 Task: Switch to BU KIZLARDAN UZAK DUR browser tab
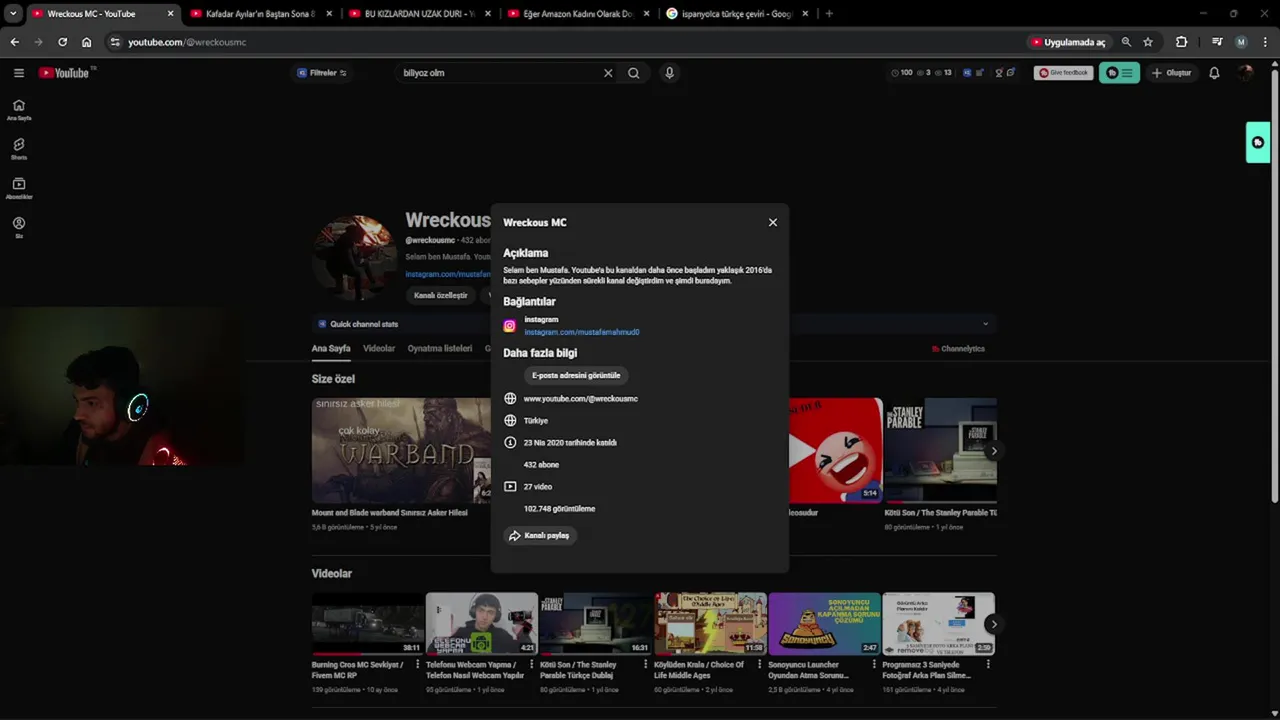(x=419, y=14)
